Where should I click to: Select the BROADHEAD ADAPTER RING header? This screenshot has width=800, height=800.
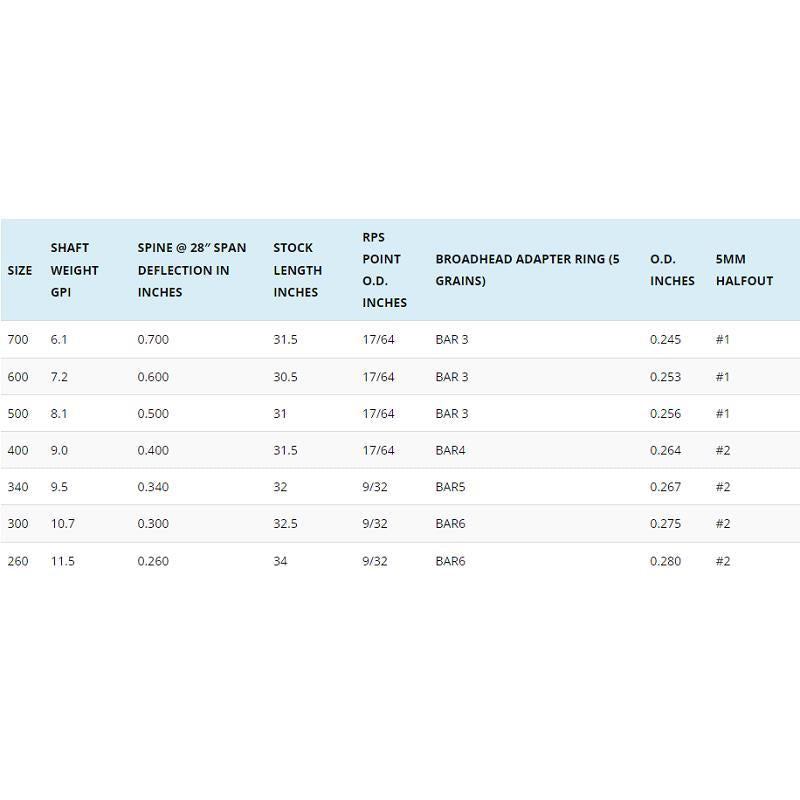coord(528,270)
